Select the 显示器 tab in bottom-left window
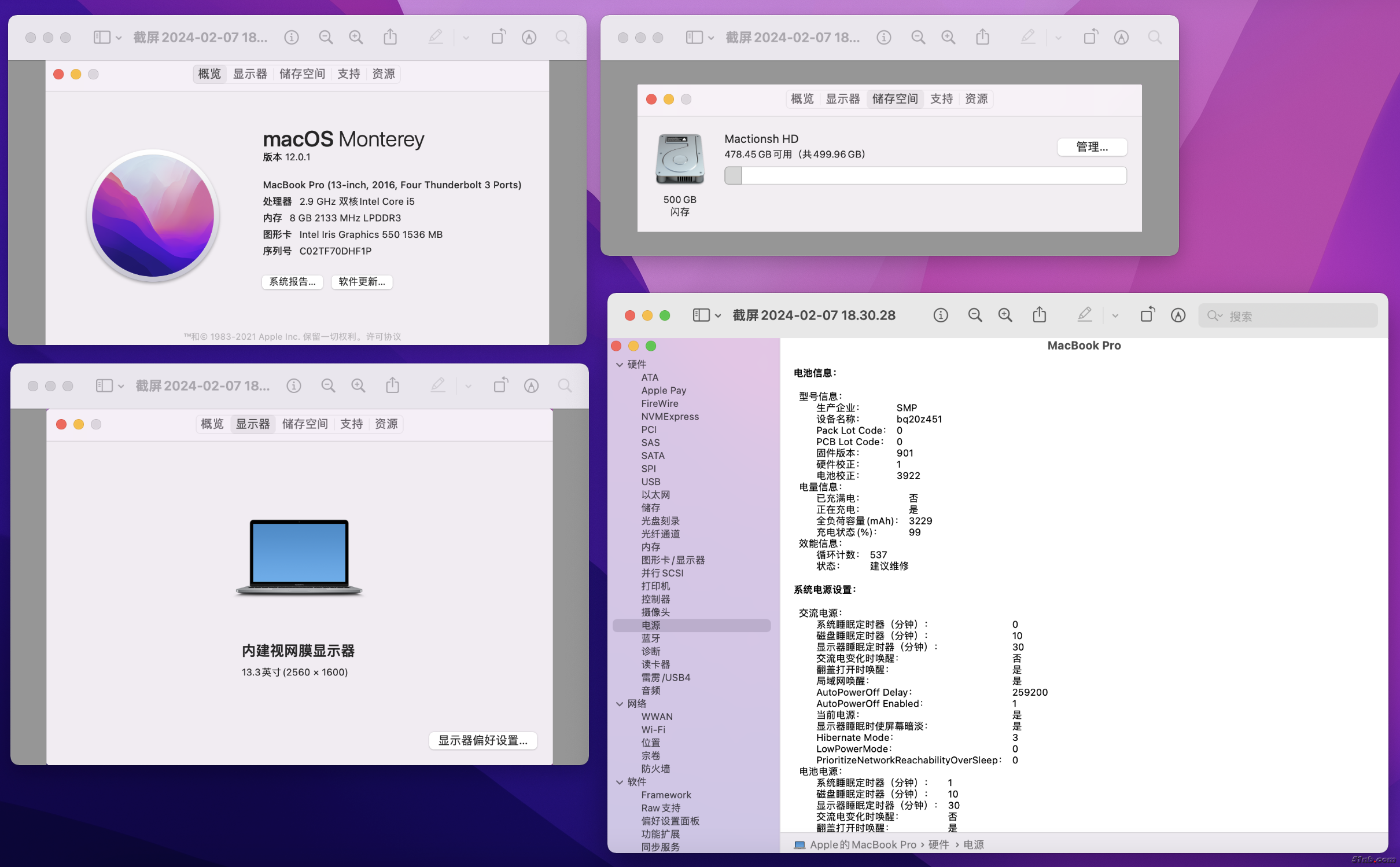1400x867 pixels. [x=253, y=424]
